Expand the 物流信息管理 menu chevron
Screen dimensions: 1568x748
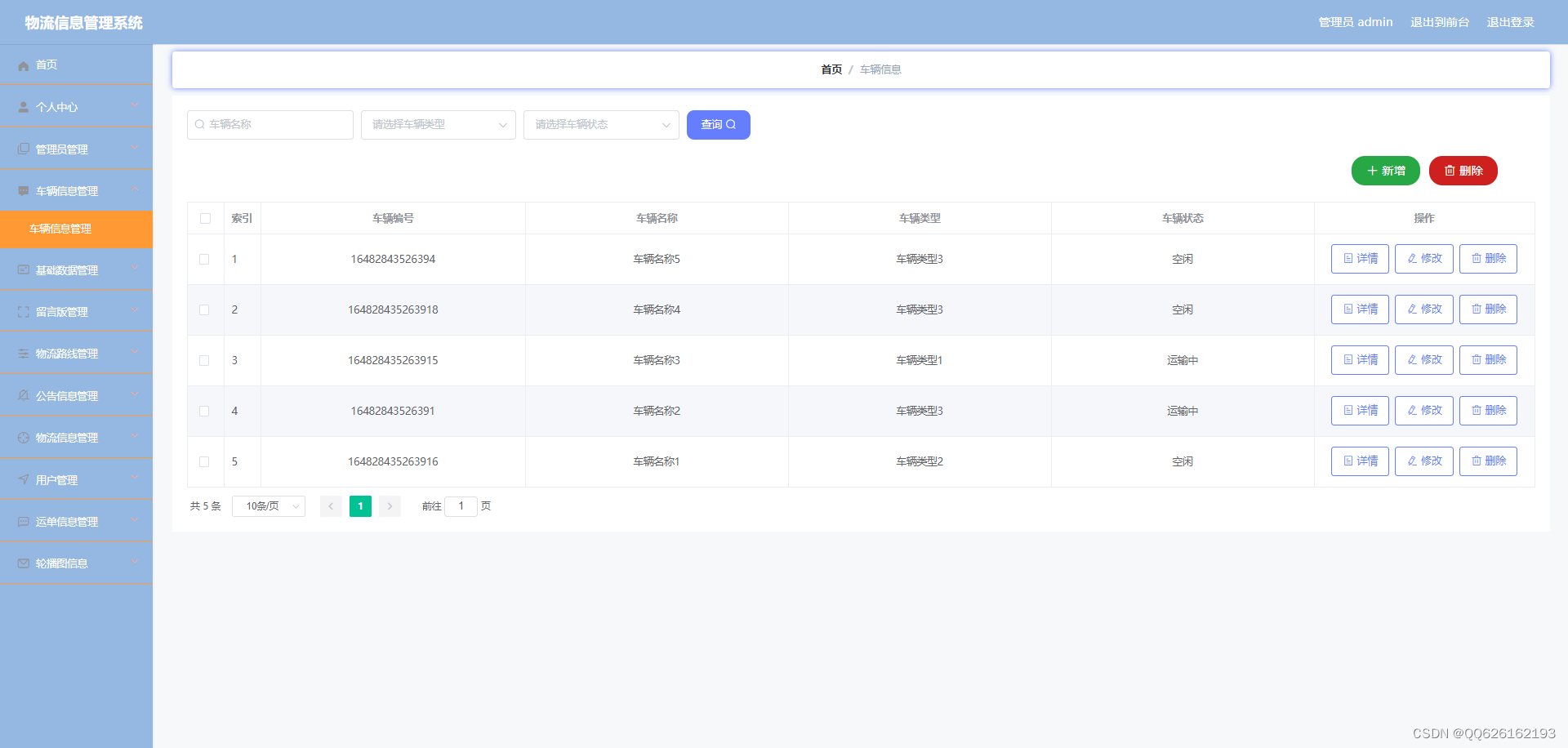coord(135,436)
